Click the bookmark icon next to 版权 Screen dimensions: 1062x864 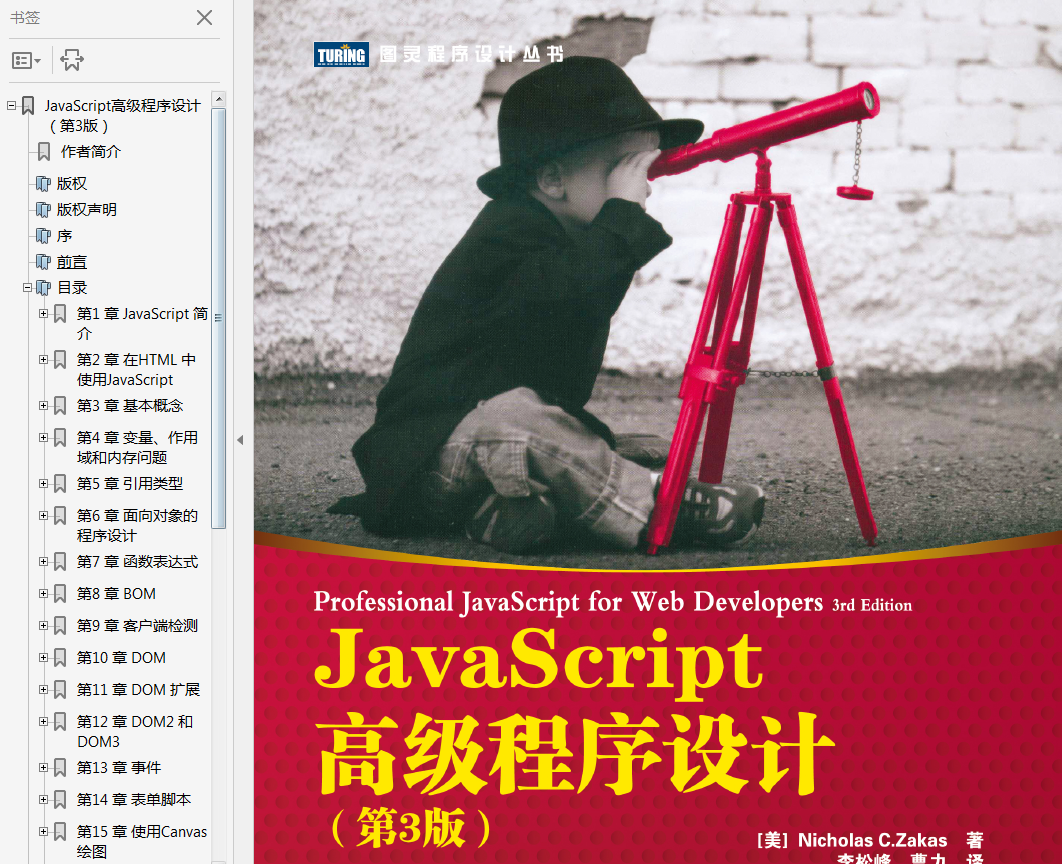coord(43,183)
